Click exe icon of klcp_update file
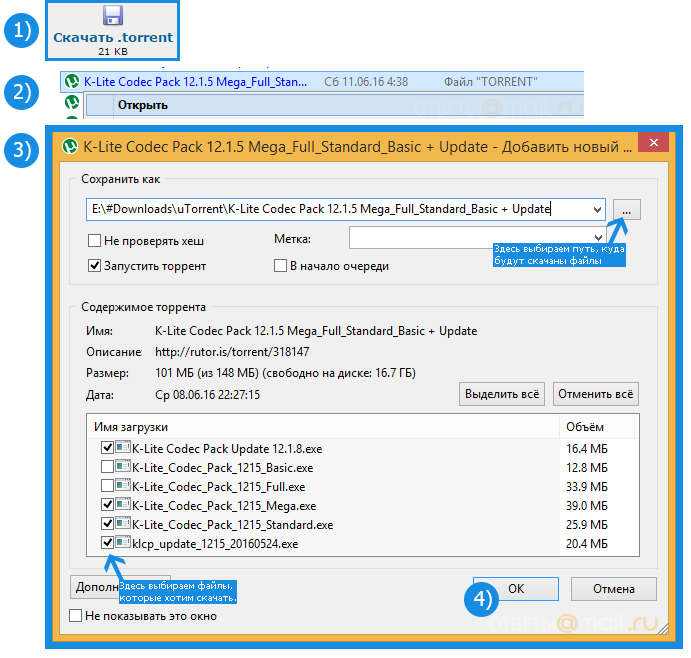 [x=123, y=542]
